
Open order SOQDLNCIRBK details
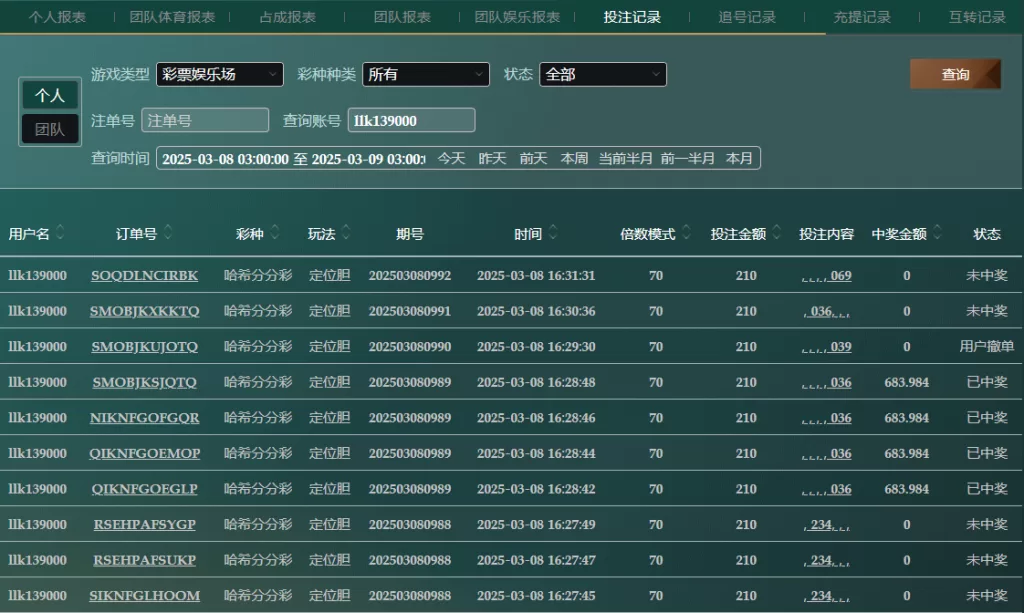pos(144,275)
